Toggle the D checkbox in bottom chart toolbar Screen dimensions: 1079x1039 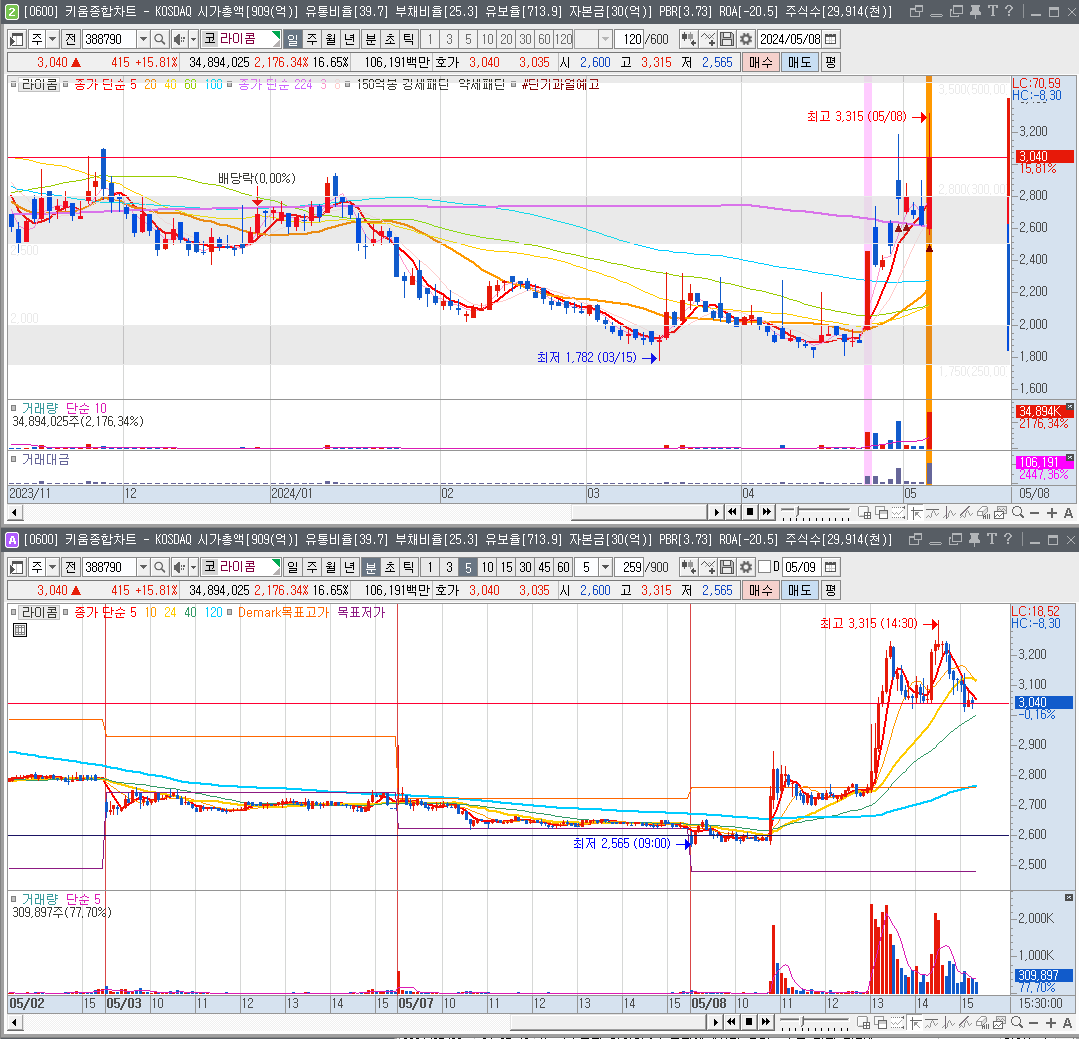tap(764, 567)
